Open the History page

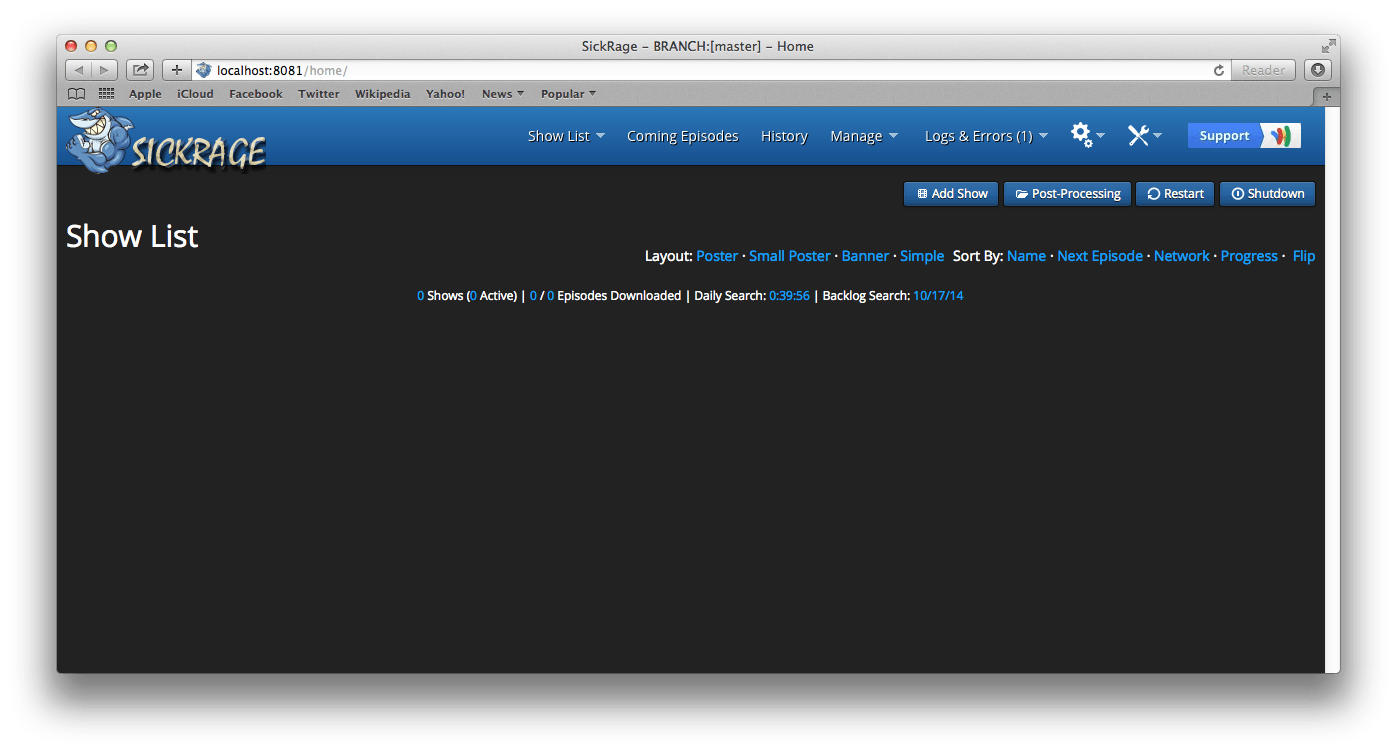(x=784, y=136)
